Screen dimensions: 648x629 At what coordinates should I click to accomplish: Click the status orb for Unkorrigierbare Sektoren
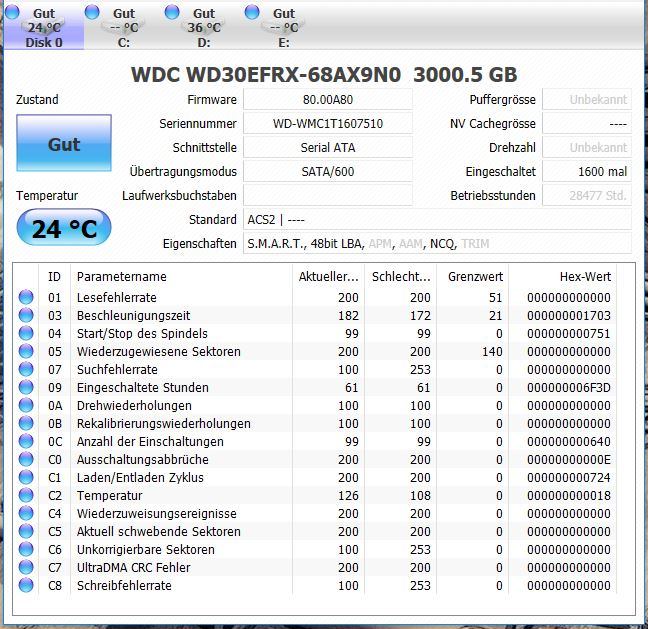pos(26,549)
